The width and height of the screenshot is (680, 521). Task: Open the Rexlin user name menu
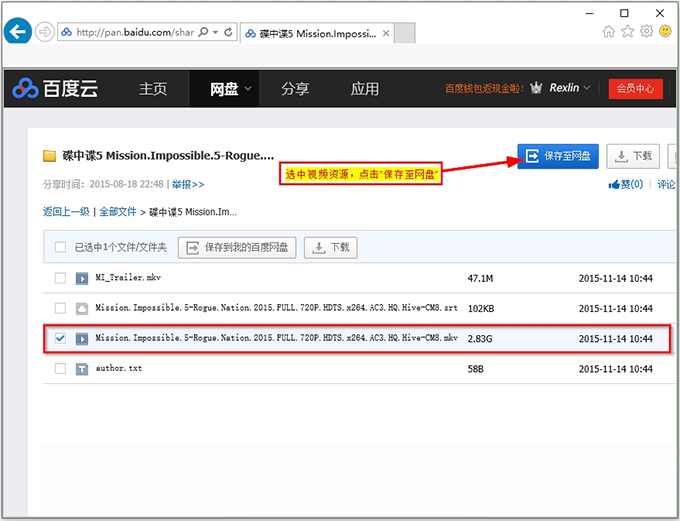click(x=564, y=88)
